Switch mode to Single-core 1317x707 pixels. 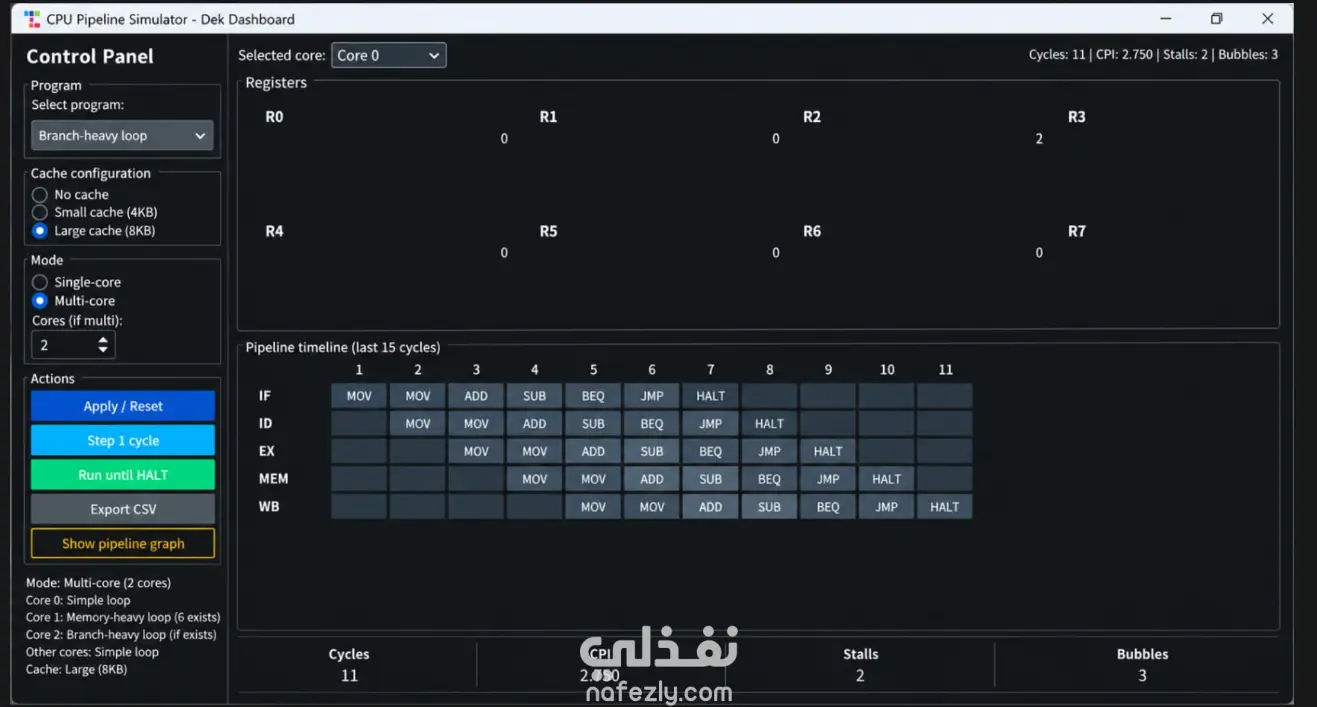click(x=40, y=283)
